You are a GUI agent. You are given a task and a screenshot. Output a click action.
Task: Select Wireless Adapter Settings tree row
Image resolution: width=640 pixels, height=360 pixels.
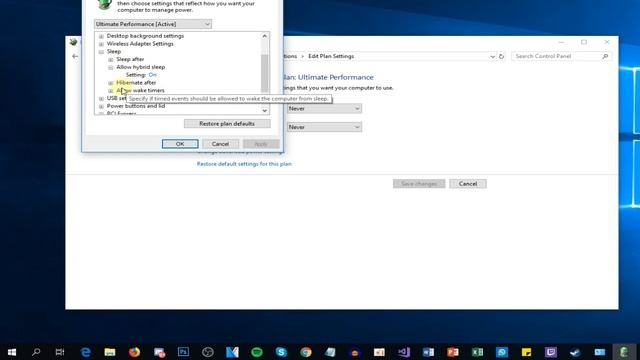140,44
